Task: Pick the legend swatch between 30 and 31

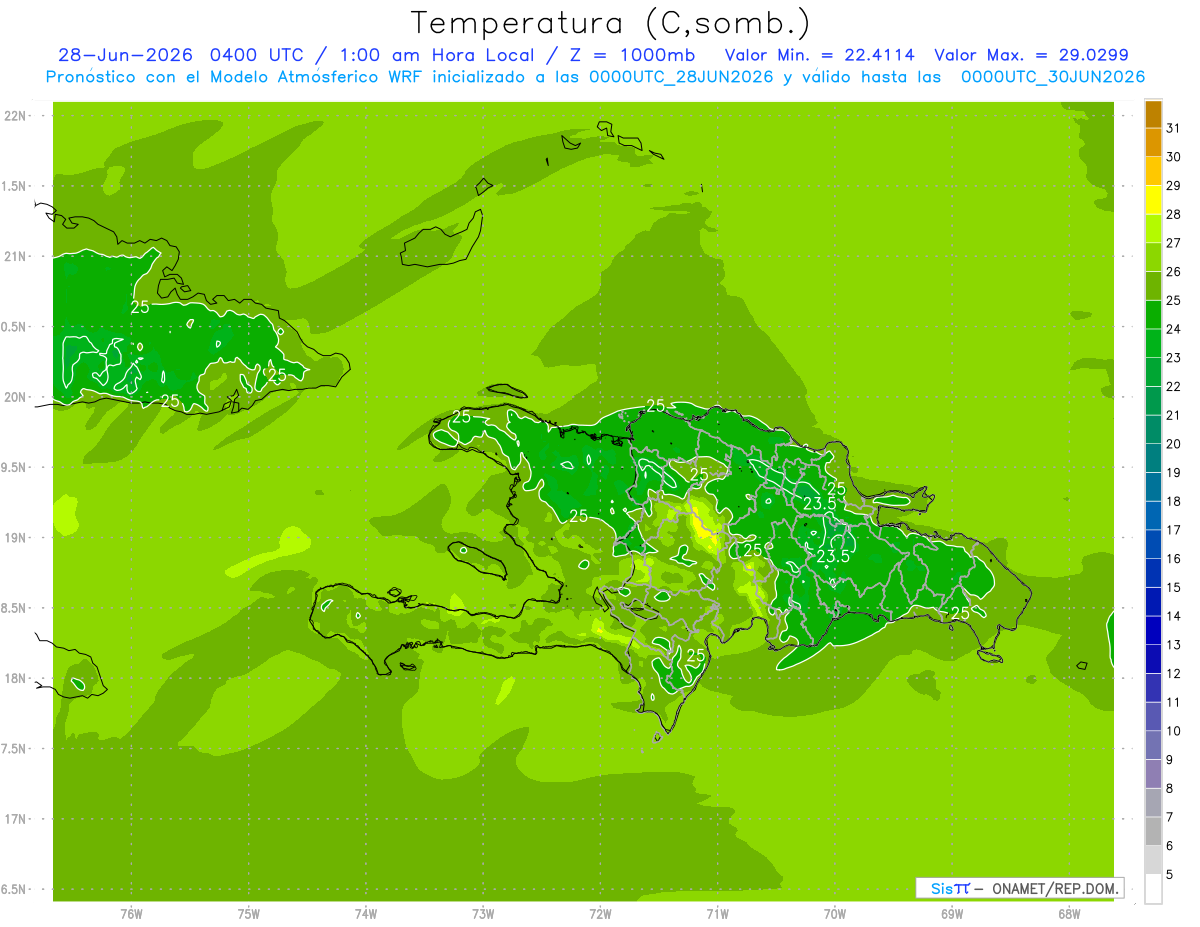Action: pos(1153,143)
